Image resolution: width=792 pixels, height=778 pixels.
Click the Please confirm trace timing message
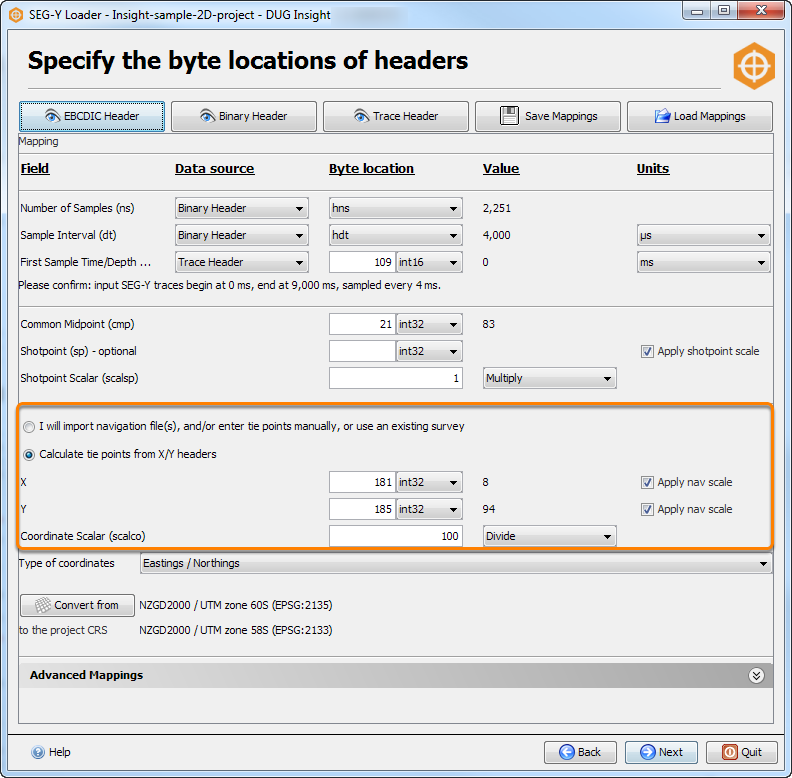click(230, 285)
